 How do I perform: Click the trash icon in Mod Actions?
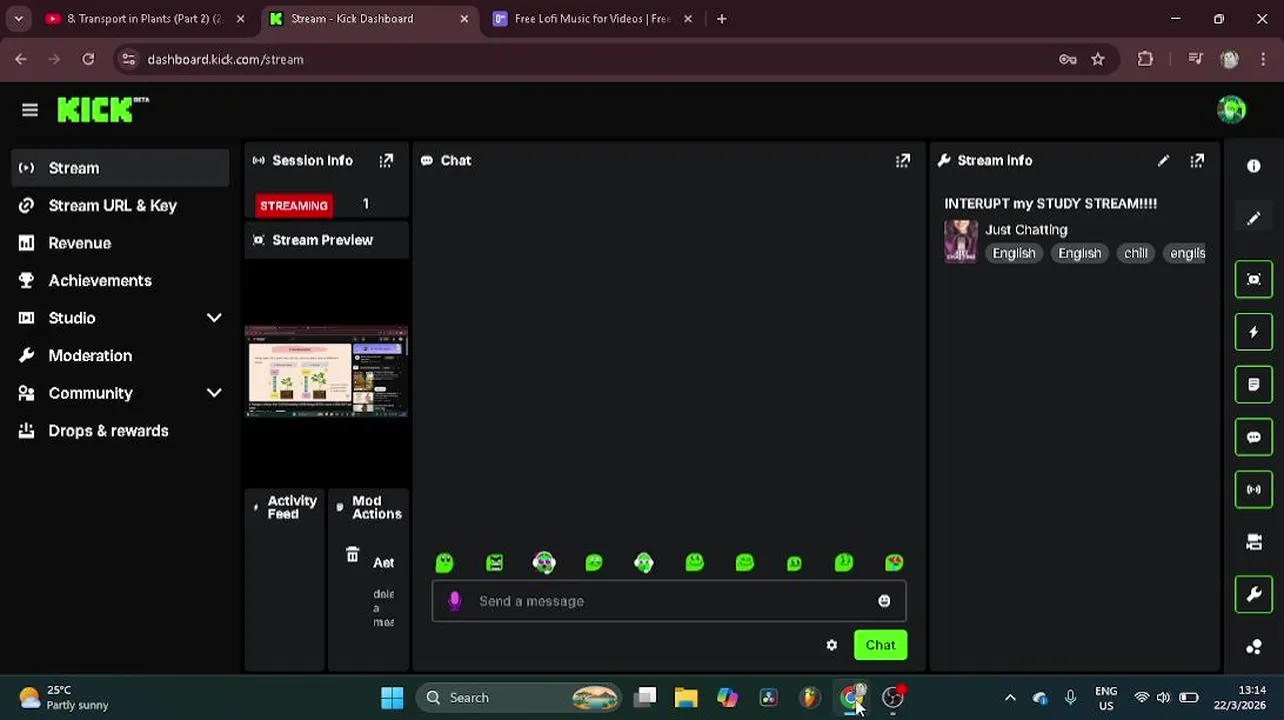tap(352, 555)
